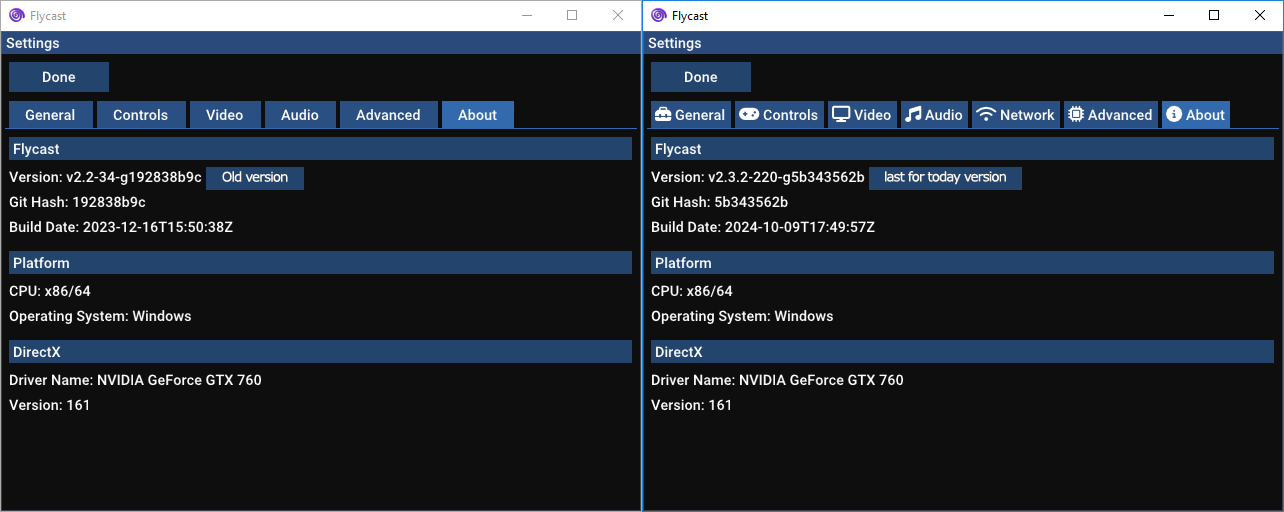This screenshot has height=512, width=1284.
Task: Click the info icon on right window About tab
Action: (x=1174, y=115)
